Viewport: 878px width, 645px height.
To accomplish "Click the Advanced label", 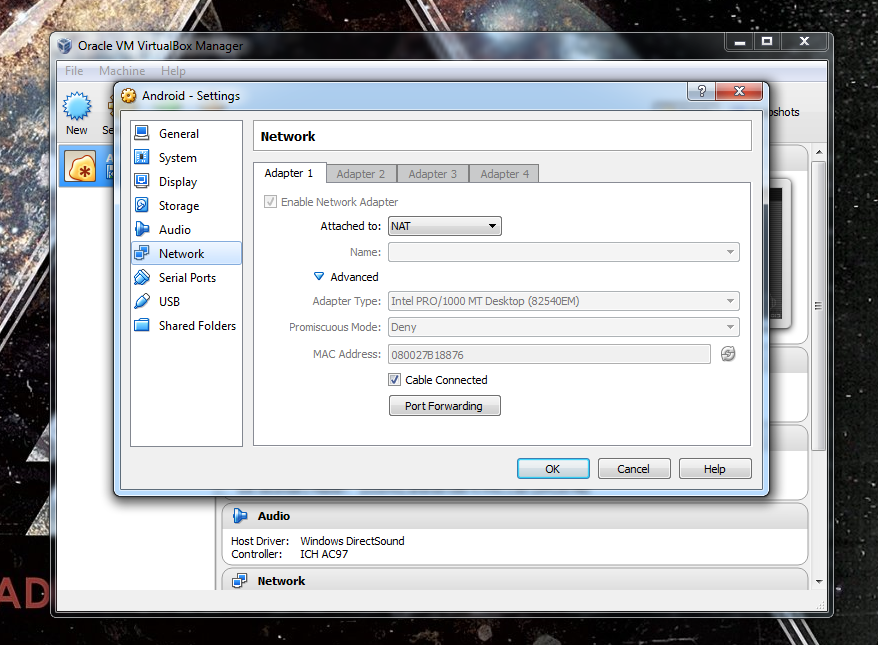I will (354, 277).
